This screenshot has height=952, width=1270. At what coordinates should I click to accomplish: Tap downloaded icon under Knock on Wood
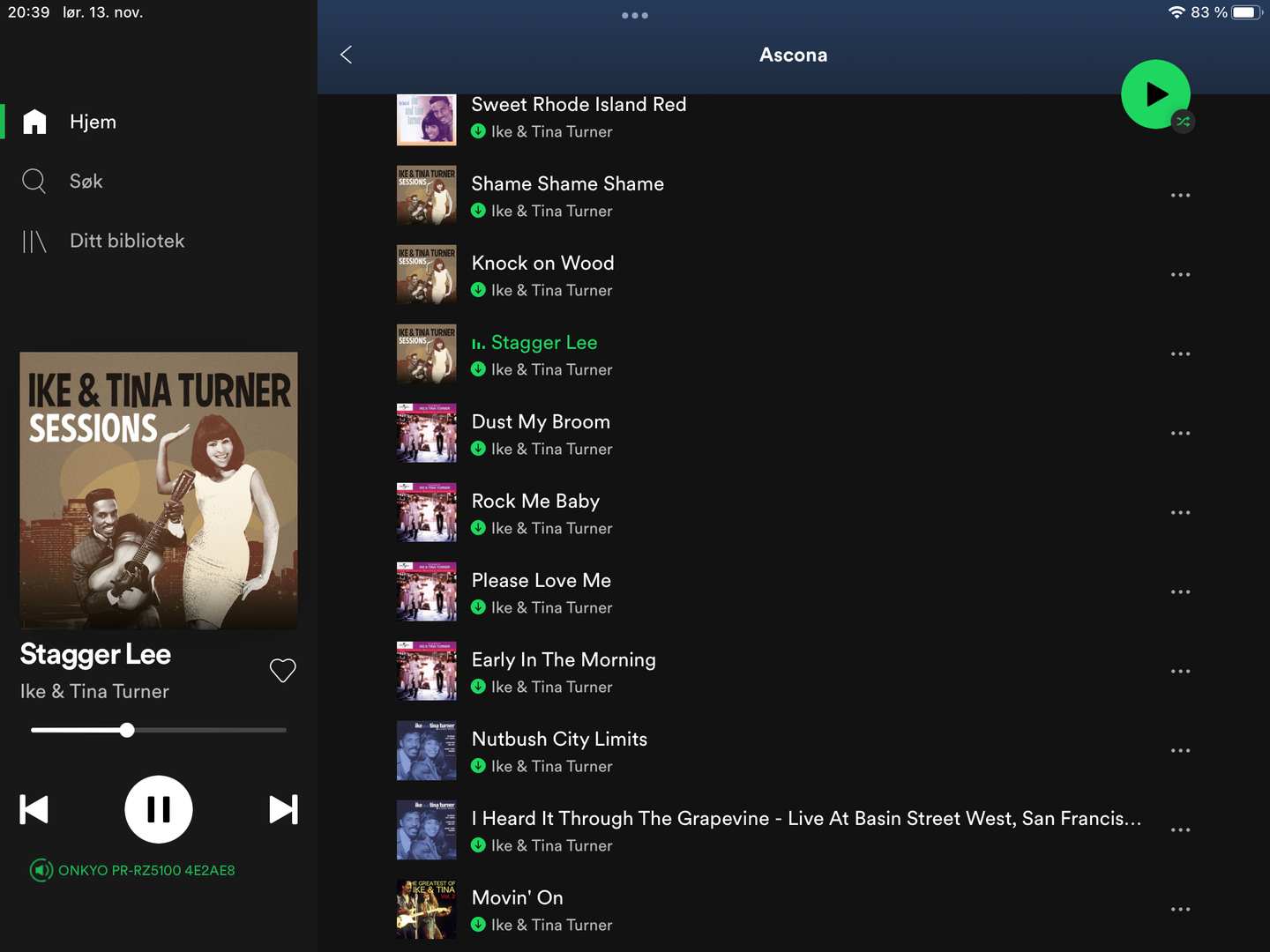coord(478,290)
